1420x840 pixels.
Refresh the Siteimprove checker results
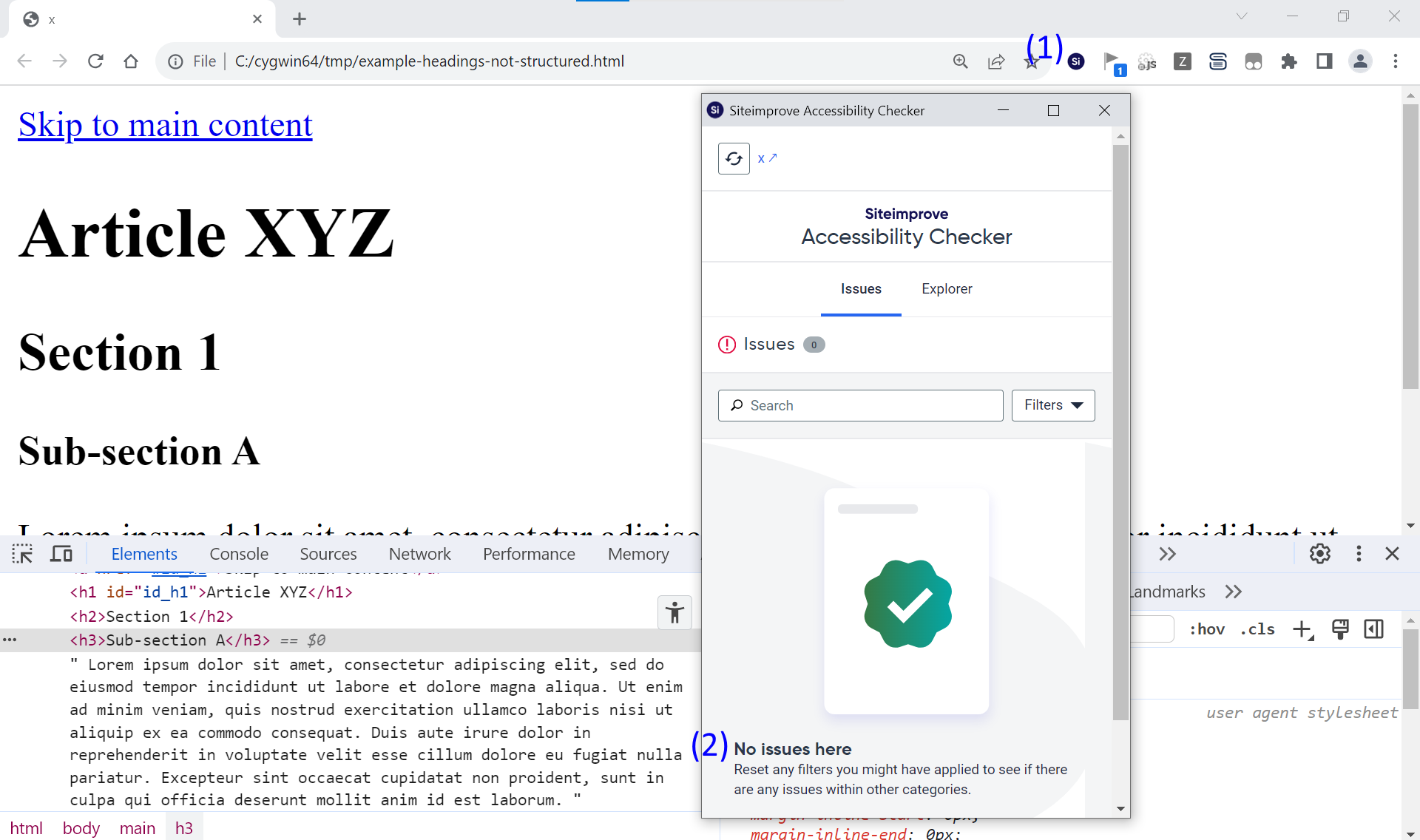pos(734,158)
